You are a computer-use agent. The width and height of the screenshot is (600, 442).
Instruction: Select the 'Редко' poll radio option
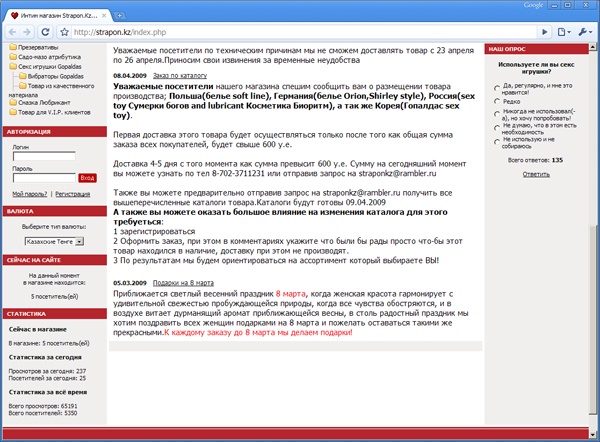point(497,101)
